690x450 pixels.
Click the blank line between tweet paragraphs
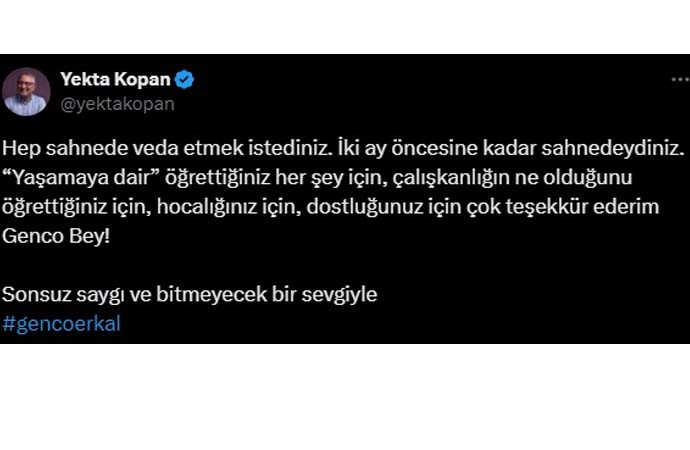tap(300, 267)
